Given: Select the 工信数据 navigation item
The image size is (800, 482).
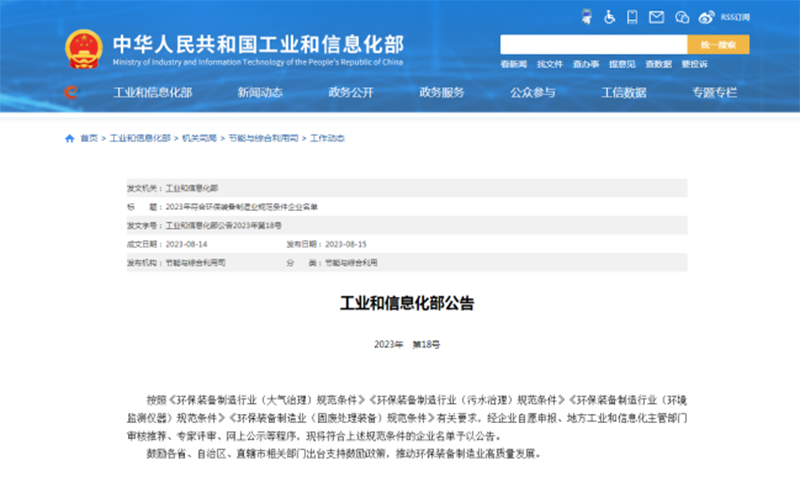Looking at the screenshot, I should point(623,93).
